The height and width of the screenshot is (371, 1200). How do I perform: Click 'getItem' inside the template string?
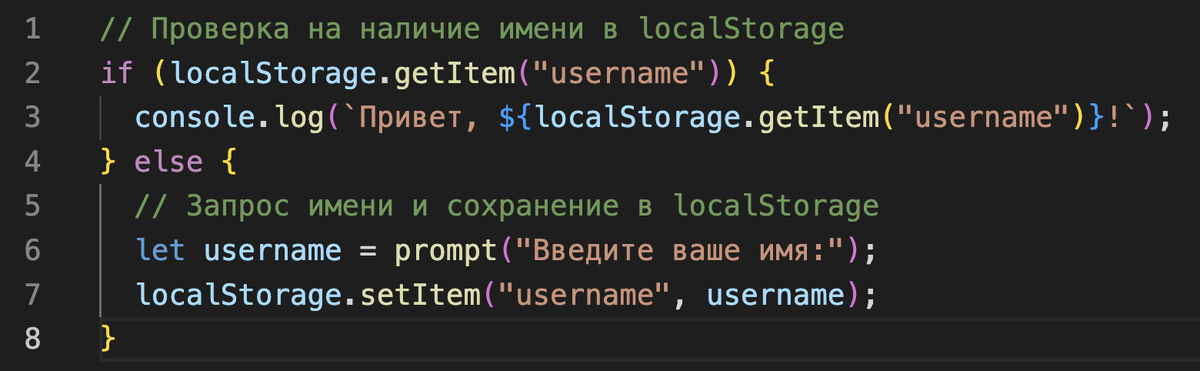tap(820, 118)
